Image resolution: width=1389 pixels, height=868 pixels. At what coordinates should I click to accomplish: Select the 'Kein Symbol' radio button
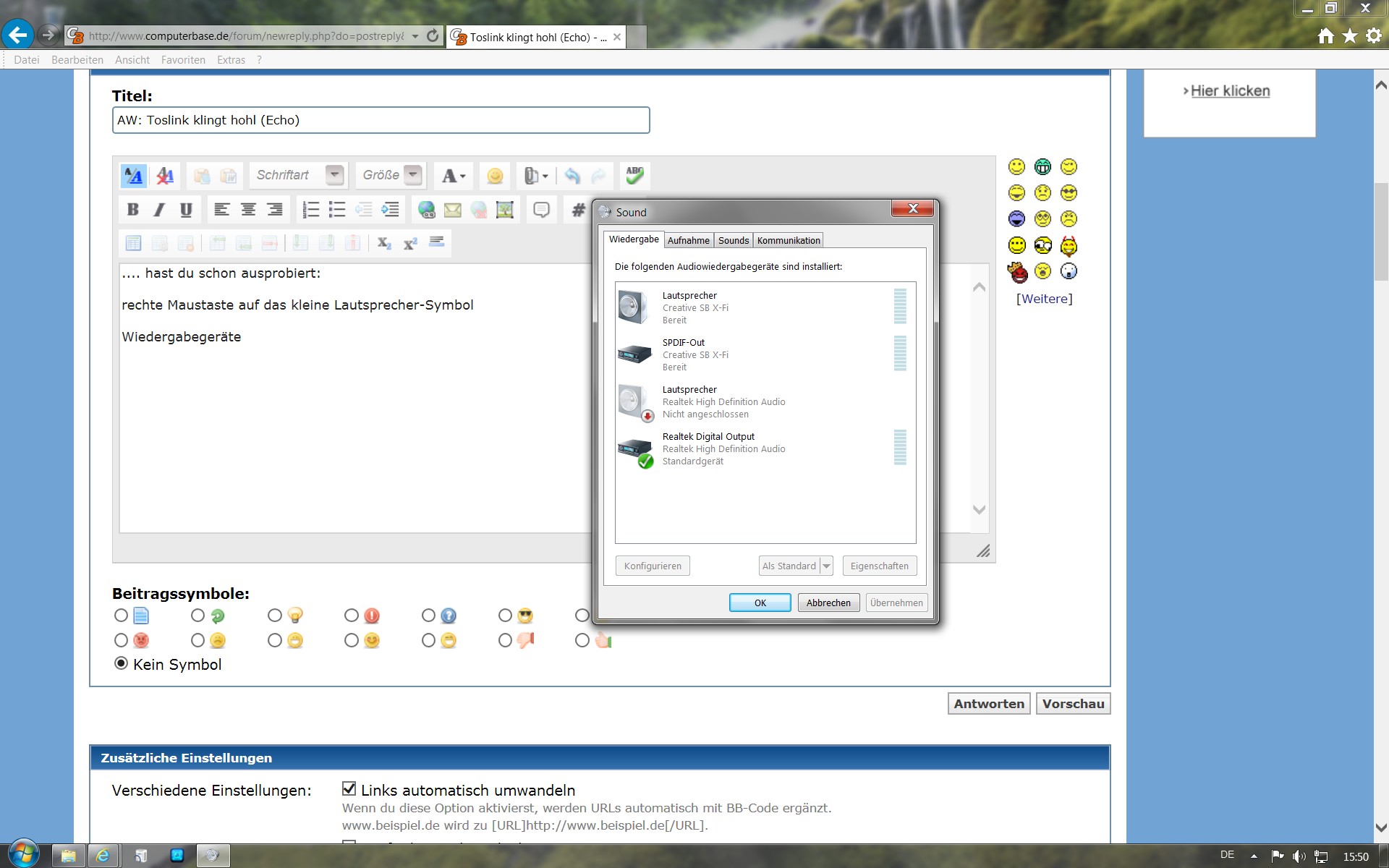(122, 663)
